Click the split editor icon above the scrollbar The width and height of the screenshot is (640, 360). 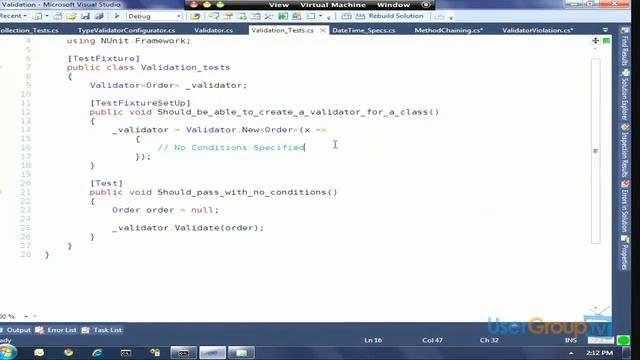[596, 41]
